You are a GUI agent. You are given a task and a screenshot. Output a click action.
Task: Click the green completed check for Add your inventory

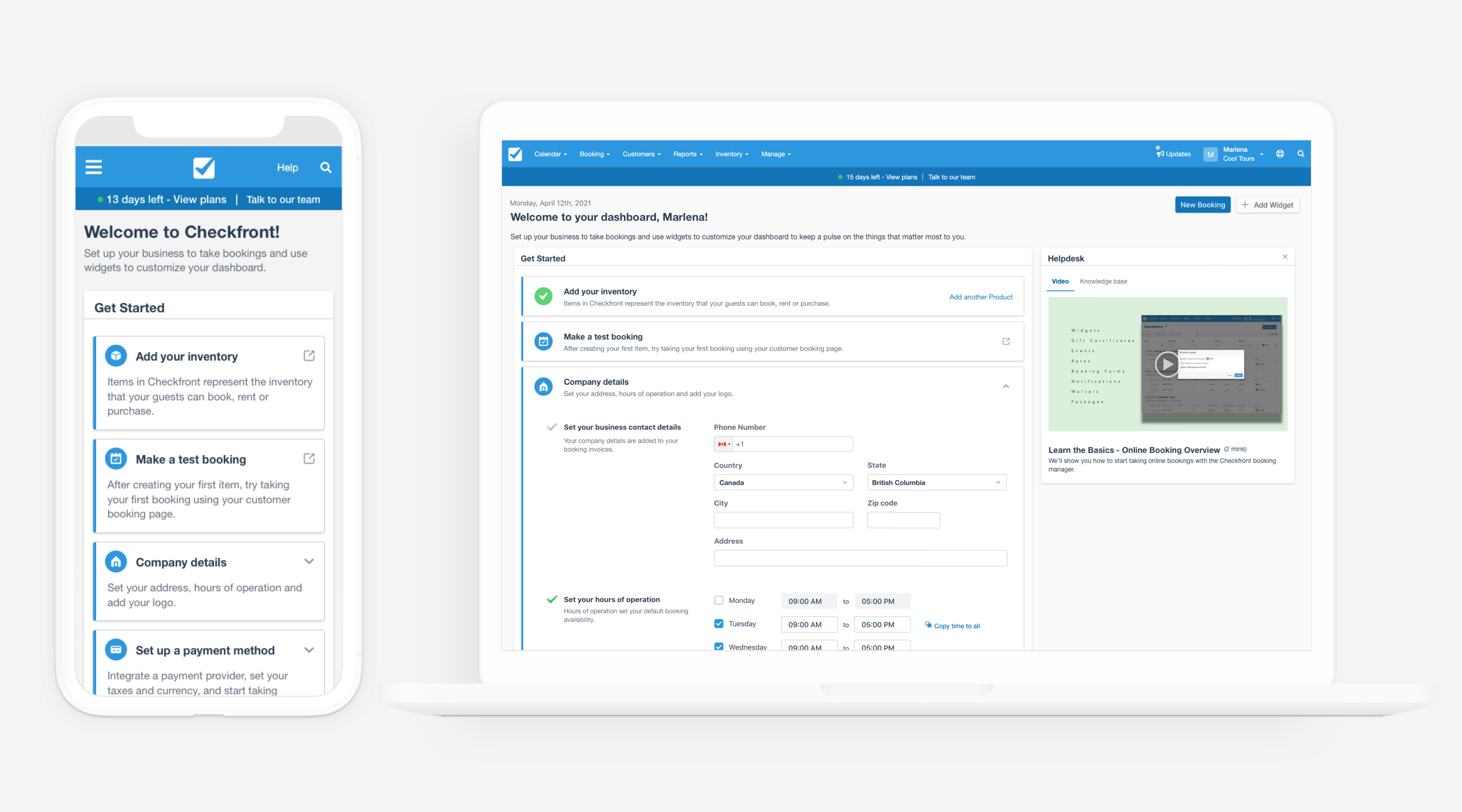[x=543, y=296]
